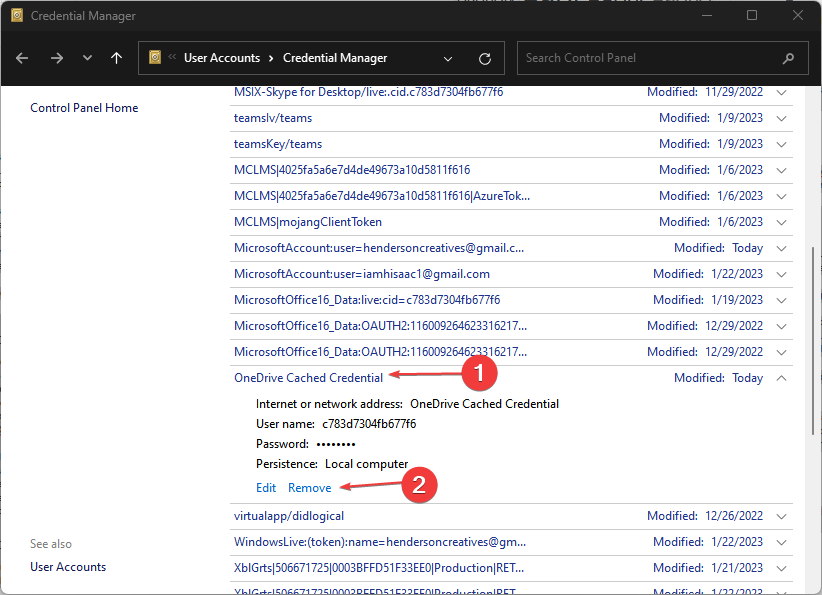Expand chevron for hendersoncreatives MicrosoftAccount credential
The image size is (822, 595).
click(x=781, y=248)
